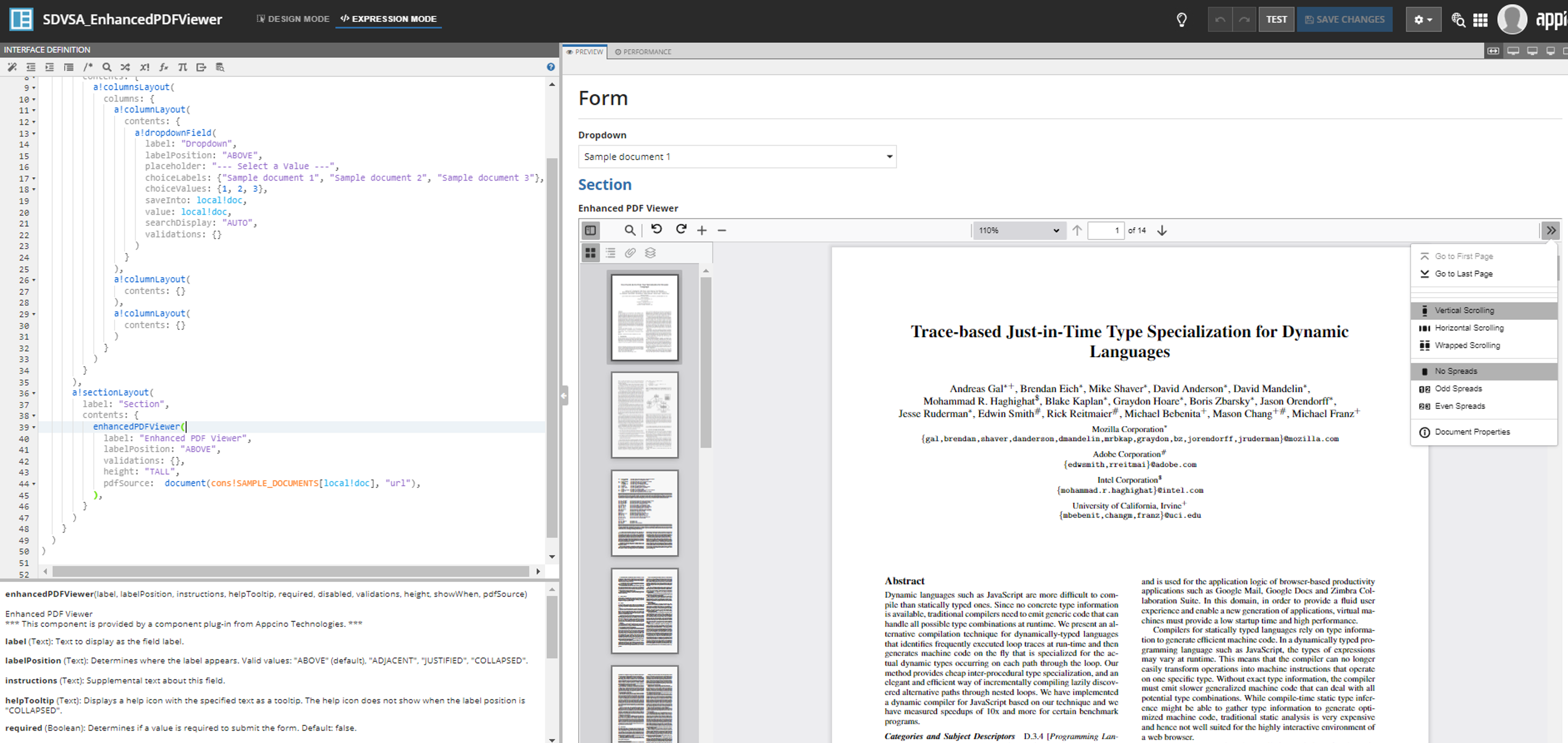This screenshot has width=1568, height=743.
Task: Click the outdent code icon
Action: (31, 67)
